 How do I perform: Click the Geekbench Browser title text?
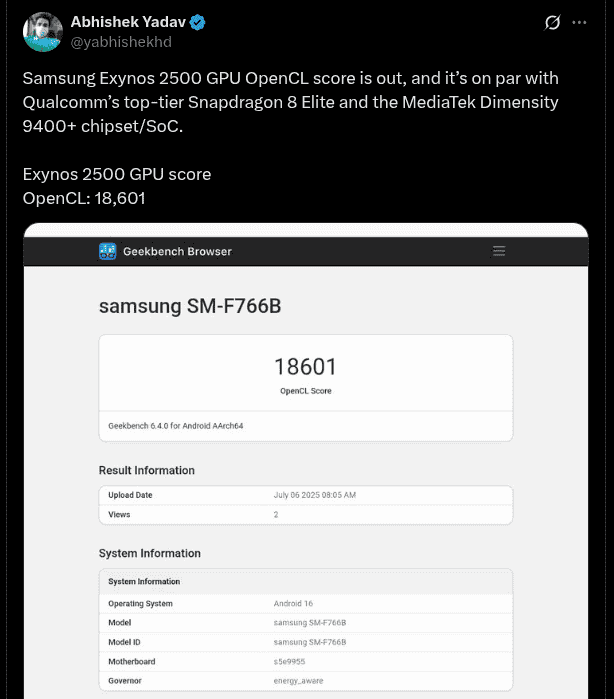click(x=177, y=251)
